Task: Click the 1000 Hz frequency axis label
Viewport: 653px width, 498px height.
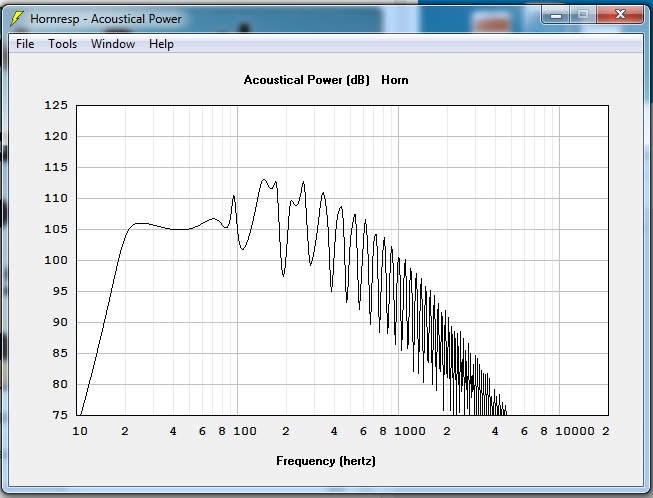Action: (x=410, y=431)
